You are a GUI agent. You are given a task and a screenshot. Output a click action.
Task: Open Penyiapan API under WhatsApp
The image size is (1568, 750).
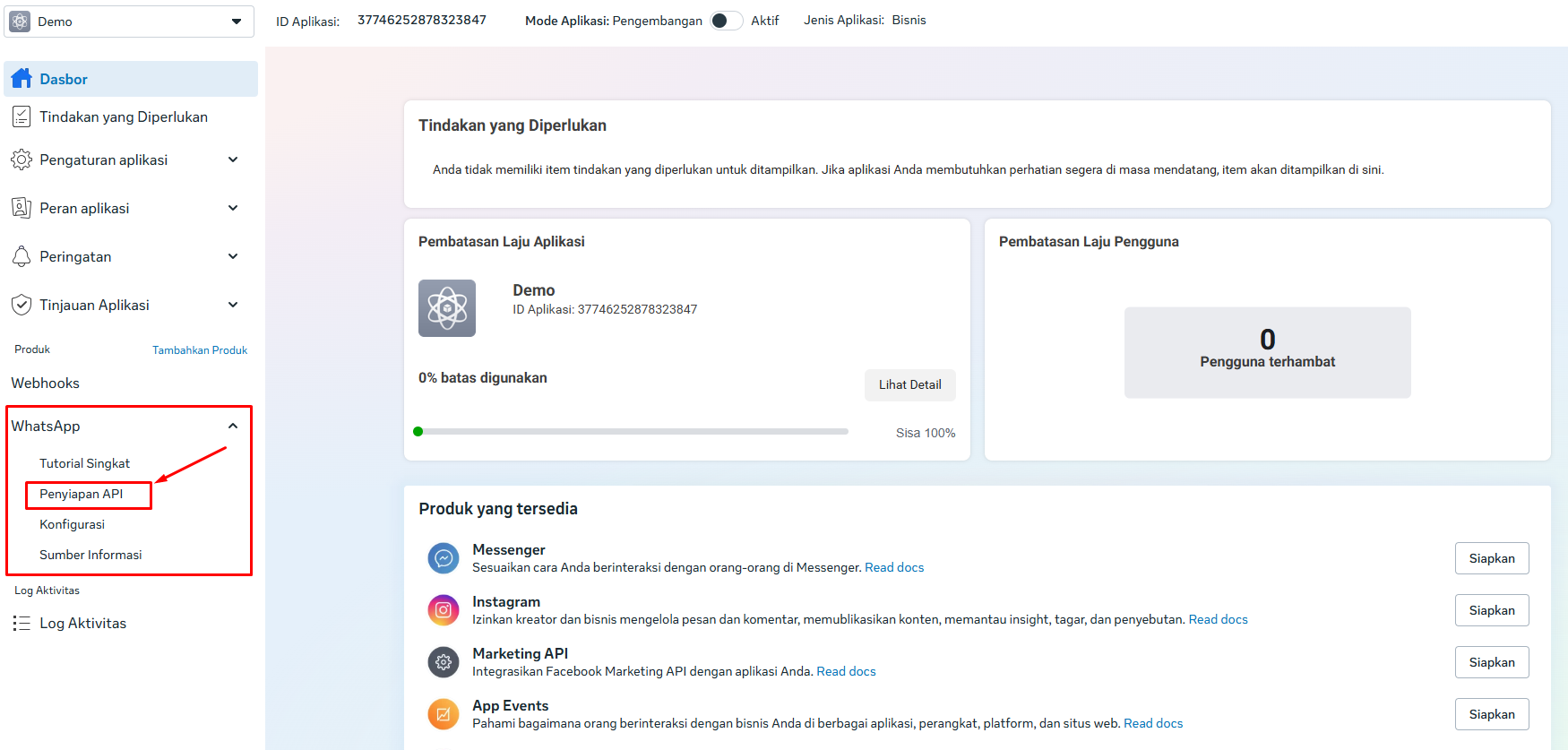(82, 494)
